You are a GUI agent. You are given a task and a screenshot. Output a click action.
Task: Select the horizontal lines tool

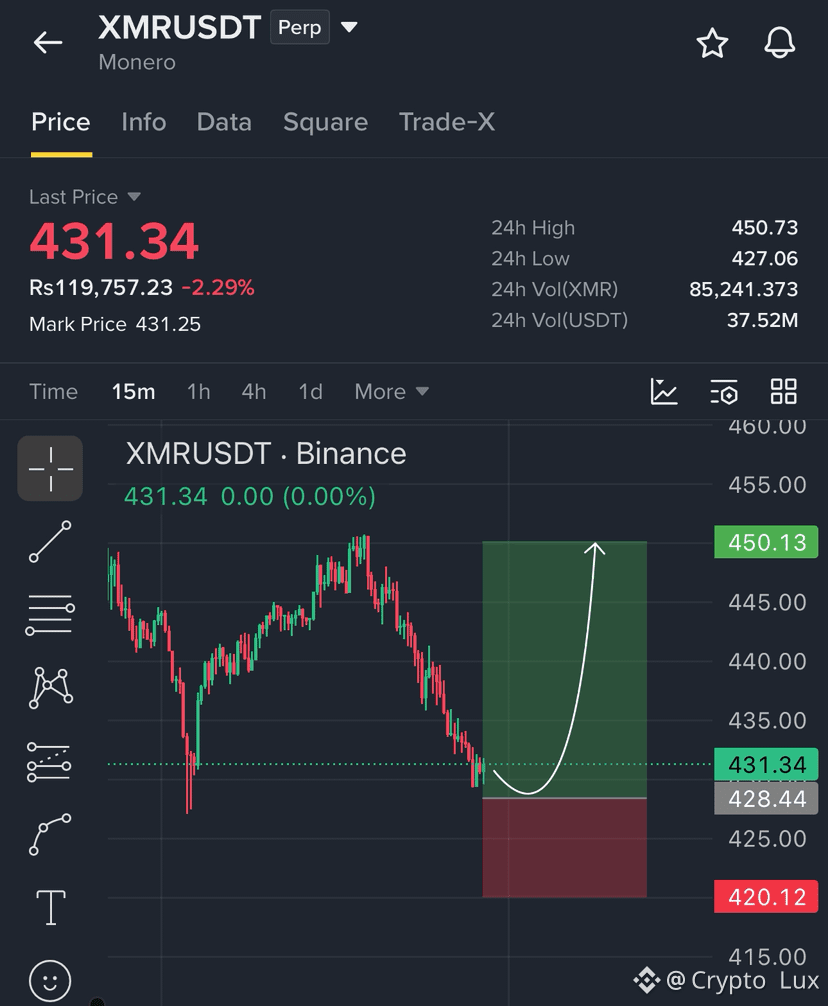click(x=50, y=615)
